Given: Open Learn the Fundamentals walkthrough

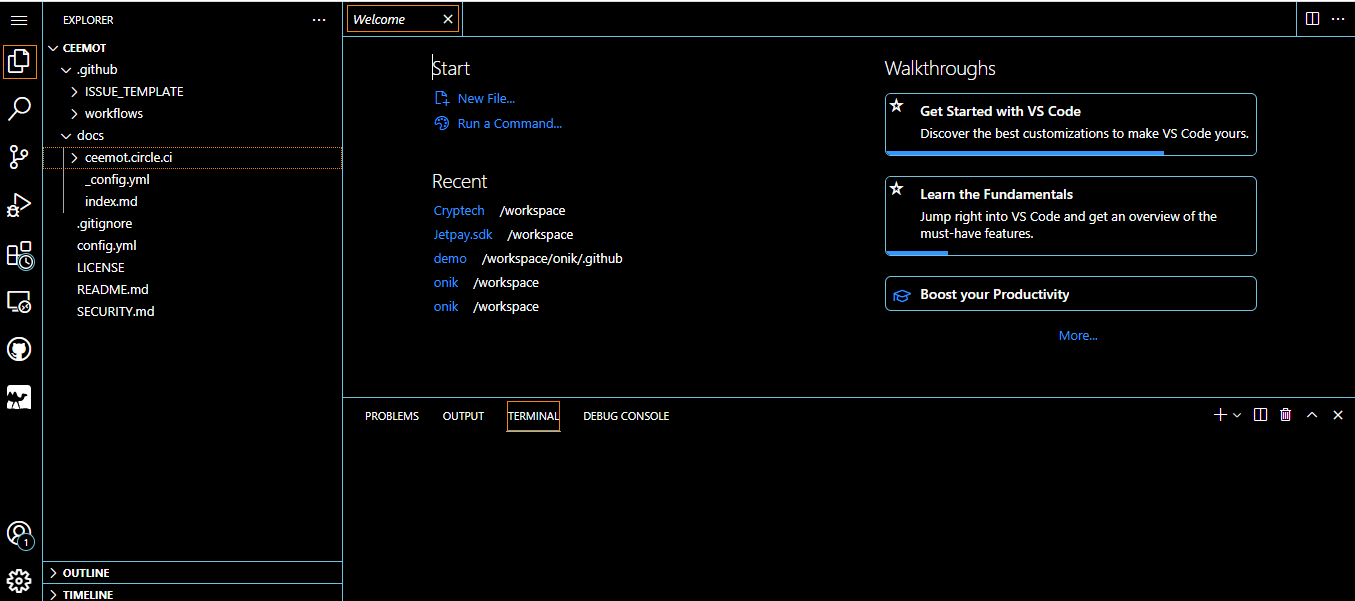Looking at the screenshot, I should click(1071, 216).
